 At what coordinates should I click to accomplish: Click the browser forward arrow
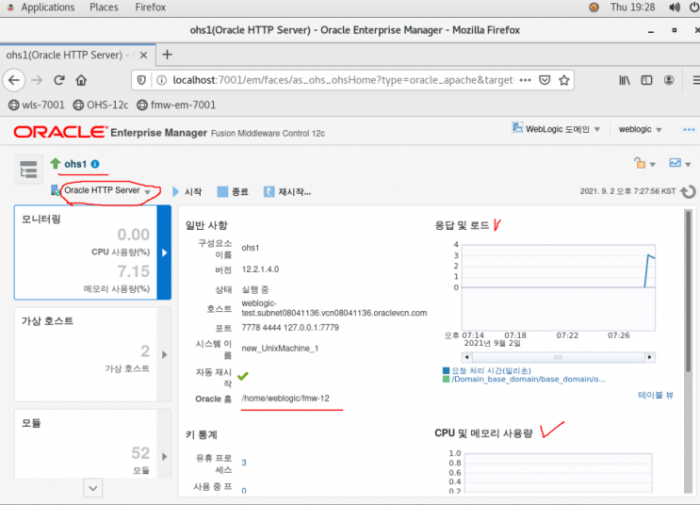[x=37, y=80]
